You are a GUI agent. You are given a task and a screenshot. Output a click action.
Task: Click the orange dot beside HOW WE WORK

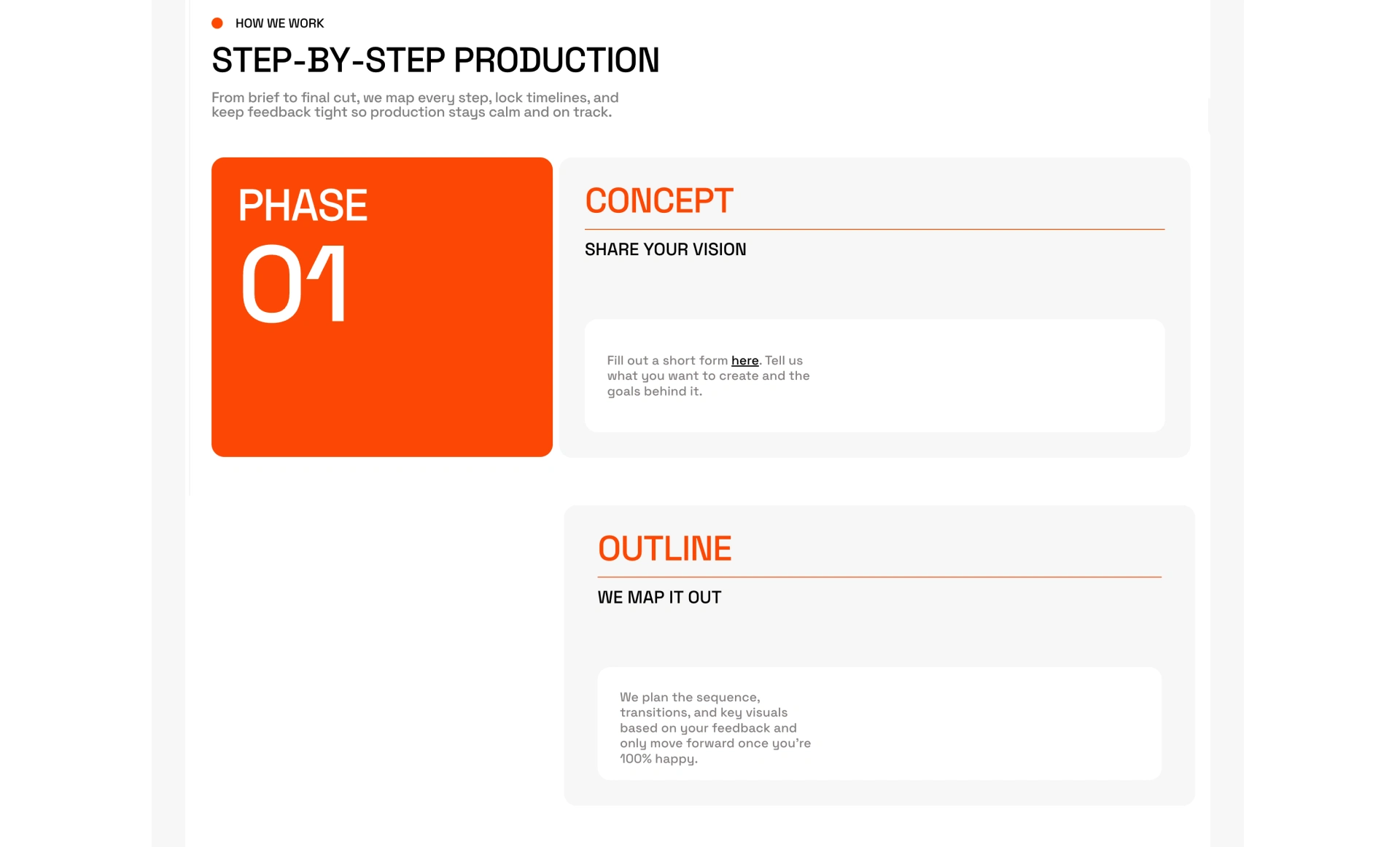[217, 23]
